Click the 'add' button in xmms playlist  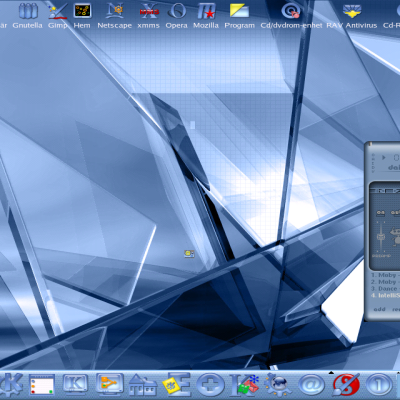point(379,309)
